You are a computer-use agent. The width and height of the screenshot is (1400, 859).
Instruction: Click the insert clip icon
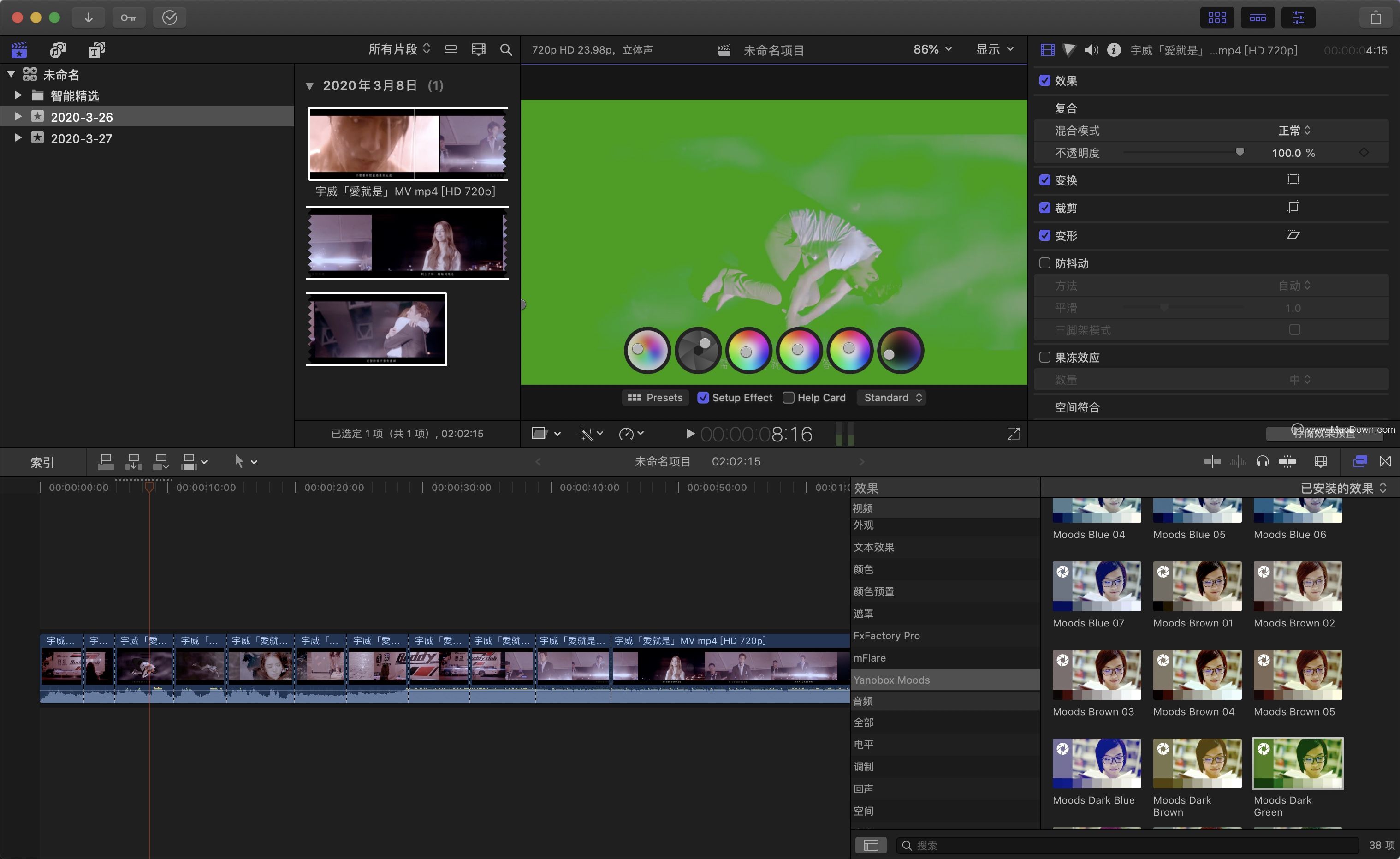[x=134, y=462]
